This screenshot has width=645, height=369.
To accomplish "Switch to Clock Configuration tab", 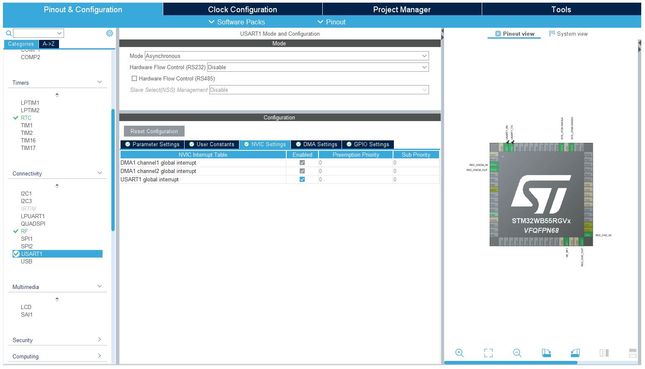I will [242, 9].
